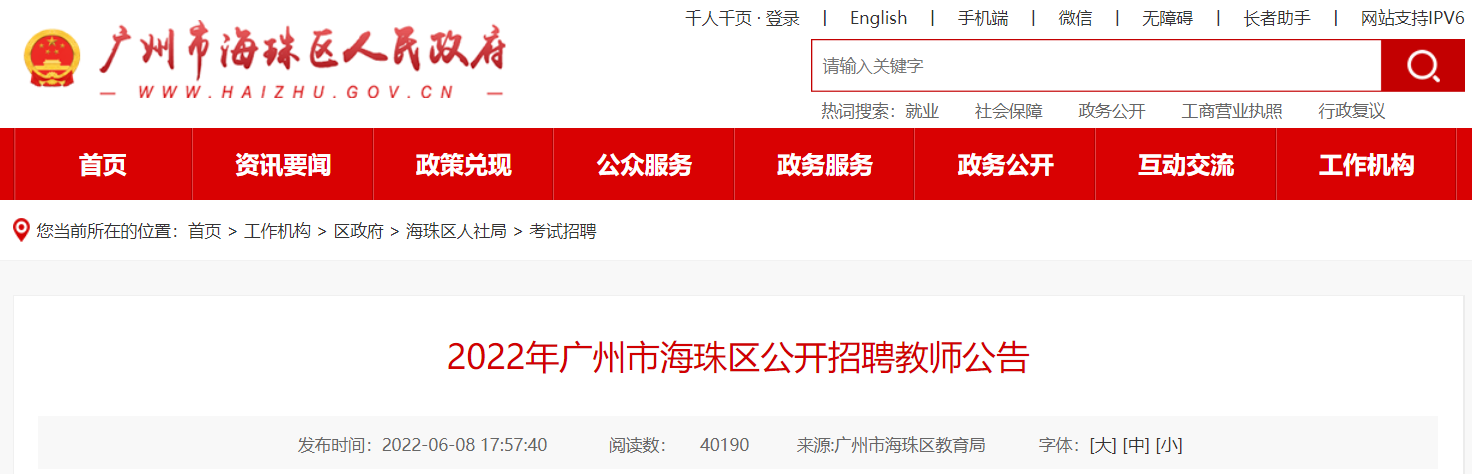Click in the keyword search box
1472x474 pixels.
point(1096,66)
